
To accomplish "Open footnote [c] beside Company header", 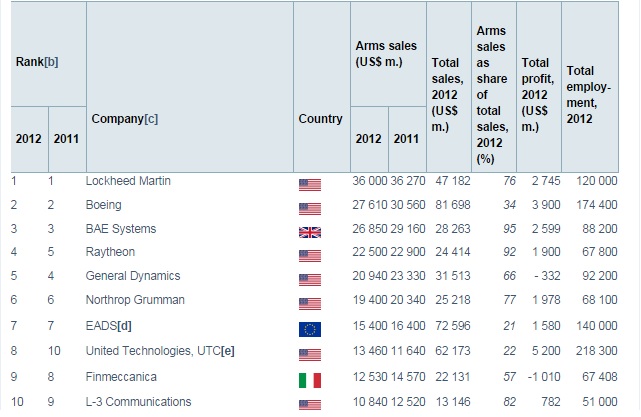I will click(x=150, y=119).
